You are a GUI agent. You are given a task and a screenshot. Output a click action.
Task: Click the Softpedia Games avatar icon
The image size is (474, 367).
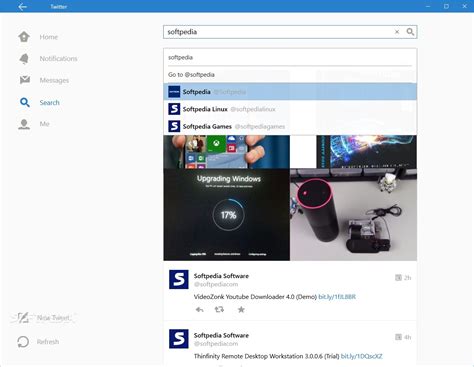click(x=174, y=126)
